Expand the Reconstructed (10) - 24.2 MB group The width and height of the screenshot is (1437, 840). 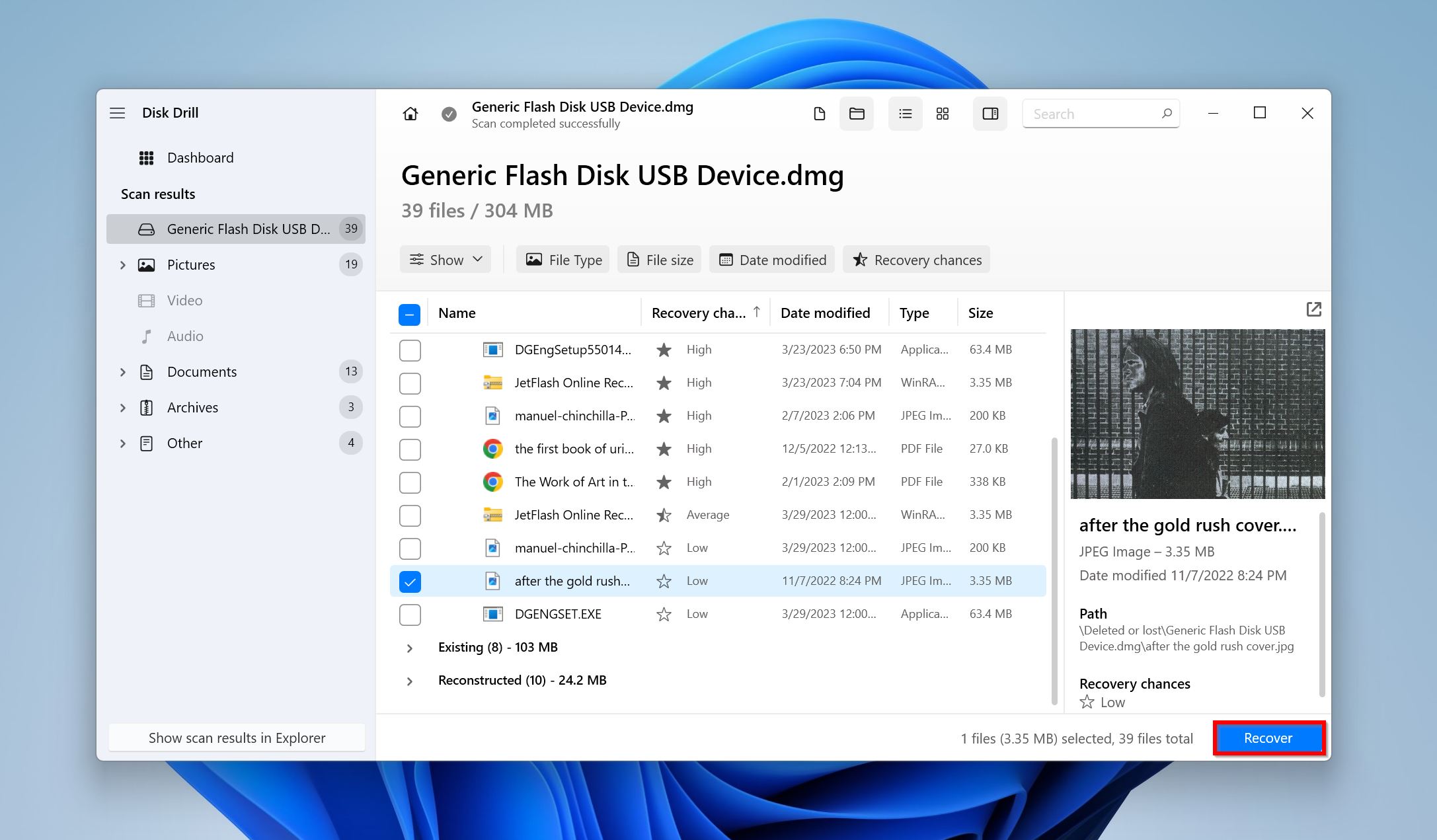[409, 680]
